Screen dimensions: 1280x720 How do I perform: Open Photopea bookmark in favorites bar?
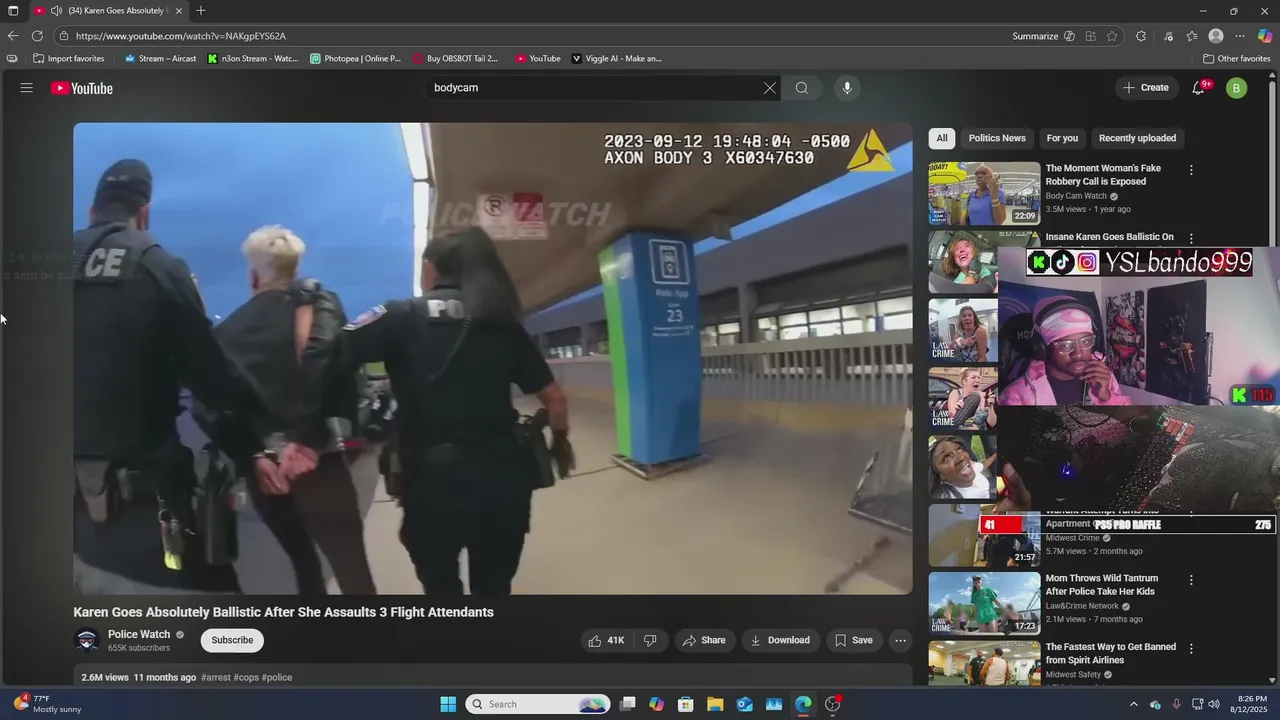point(355,59)
